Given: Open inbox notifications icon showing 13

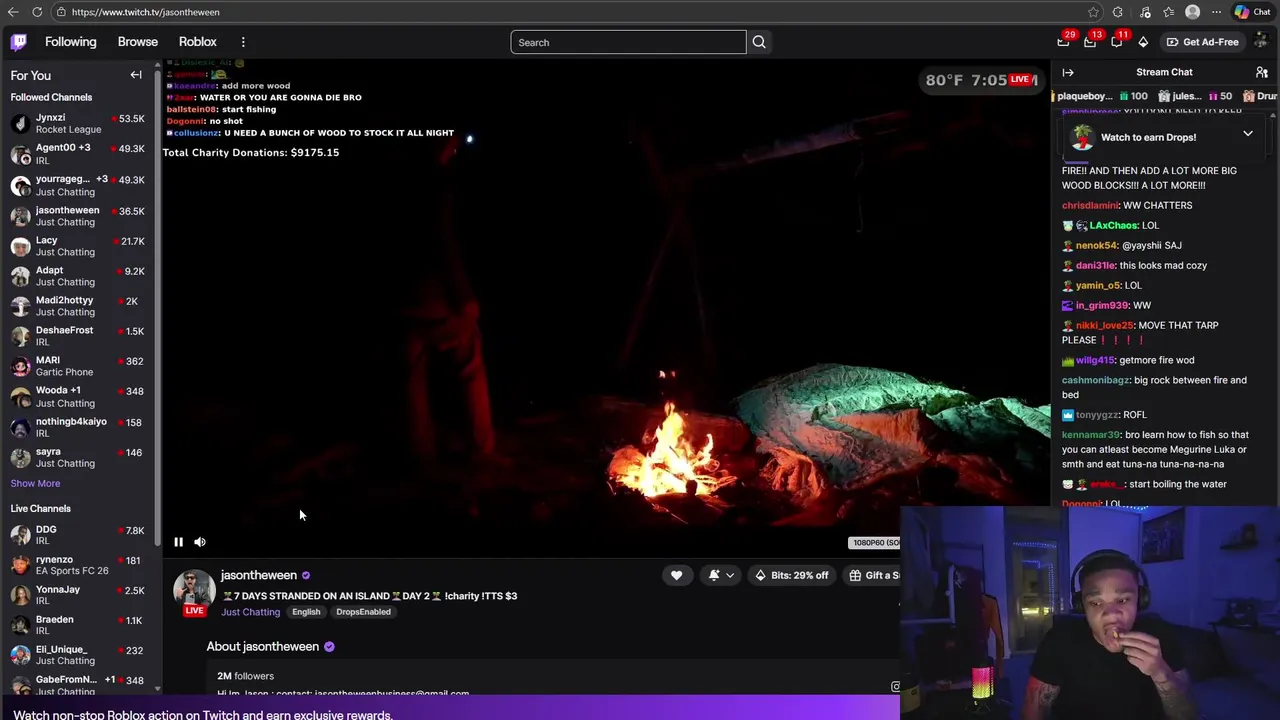Looking at the screenshot, I should 1090,42.
